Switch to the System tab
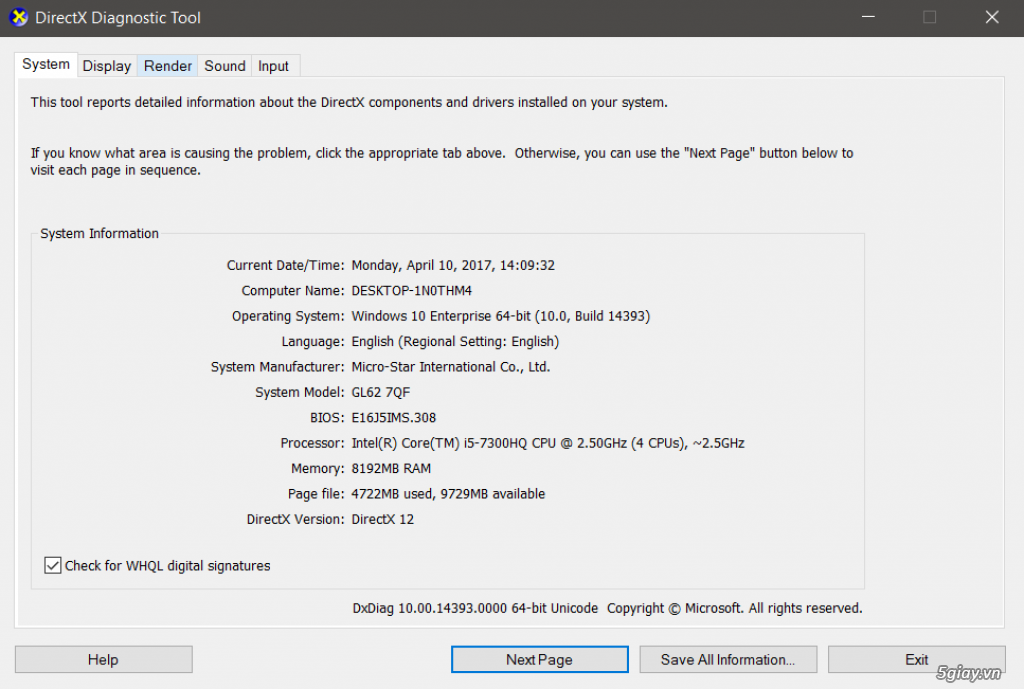The height and width of the screenshot is (689, 1024). coord(46,65)
